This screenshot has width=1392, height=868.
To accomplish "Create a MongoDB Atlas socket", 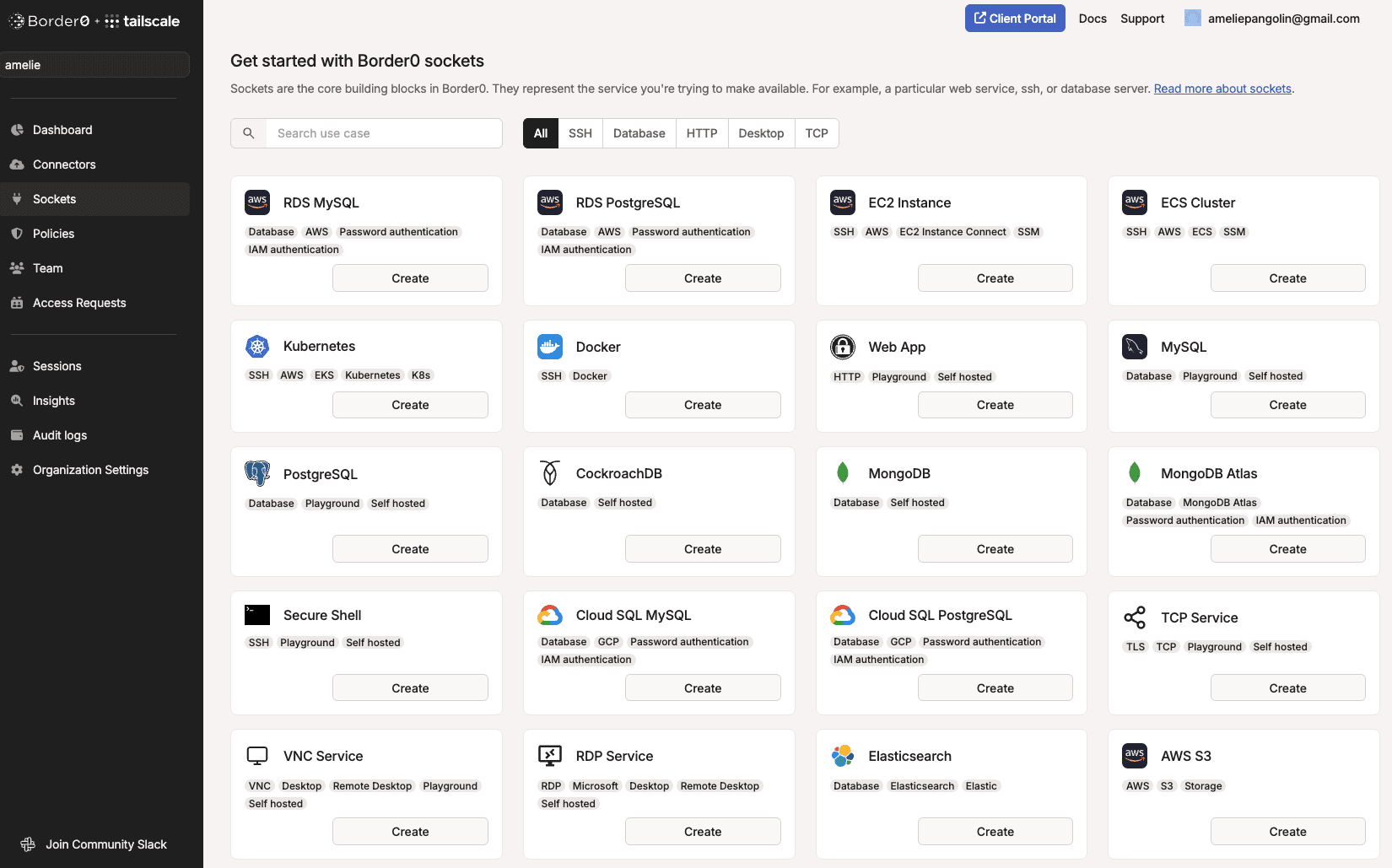I will (1287, 549).
